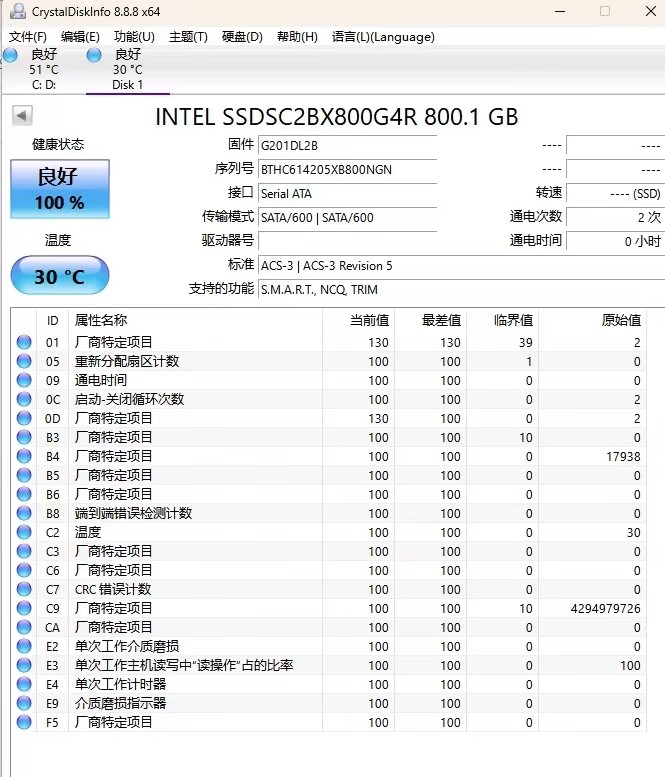665x777 pixels.
Task: Select the C: D: disk status orb
Action: point(10,55)
